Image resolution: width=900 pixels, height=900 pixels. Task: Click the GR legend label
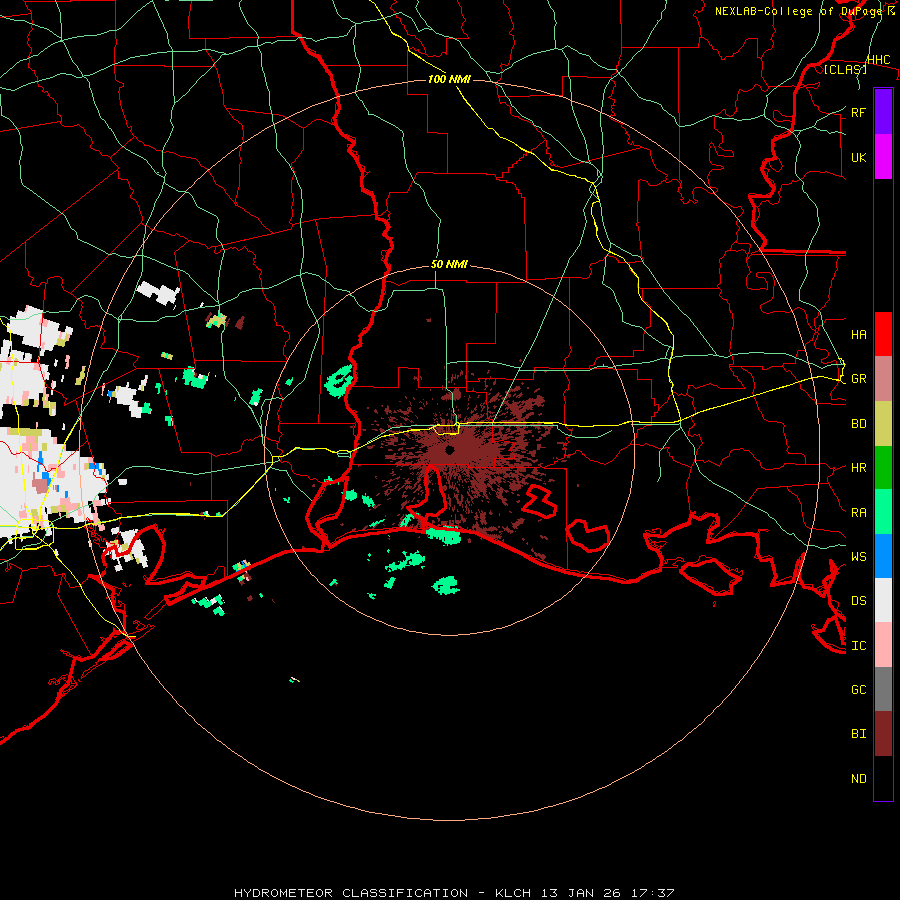coord(858,379)
